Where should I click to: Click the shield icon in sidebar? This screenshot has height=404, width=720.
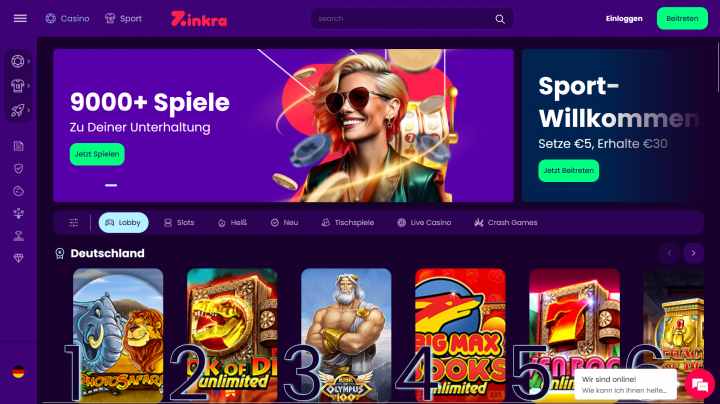(x=18, y=168)
